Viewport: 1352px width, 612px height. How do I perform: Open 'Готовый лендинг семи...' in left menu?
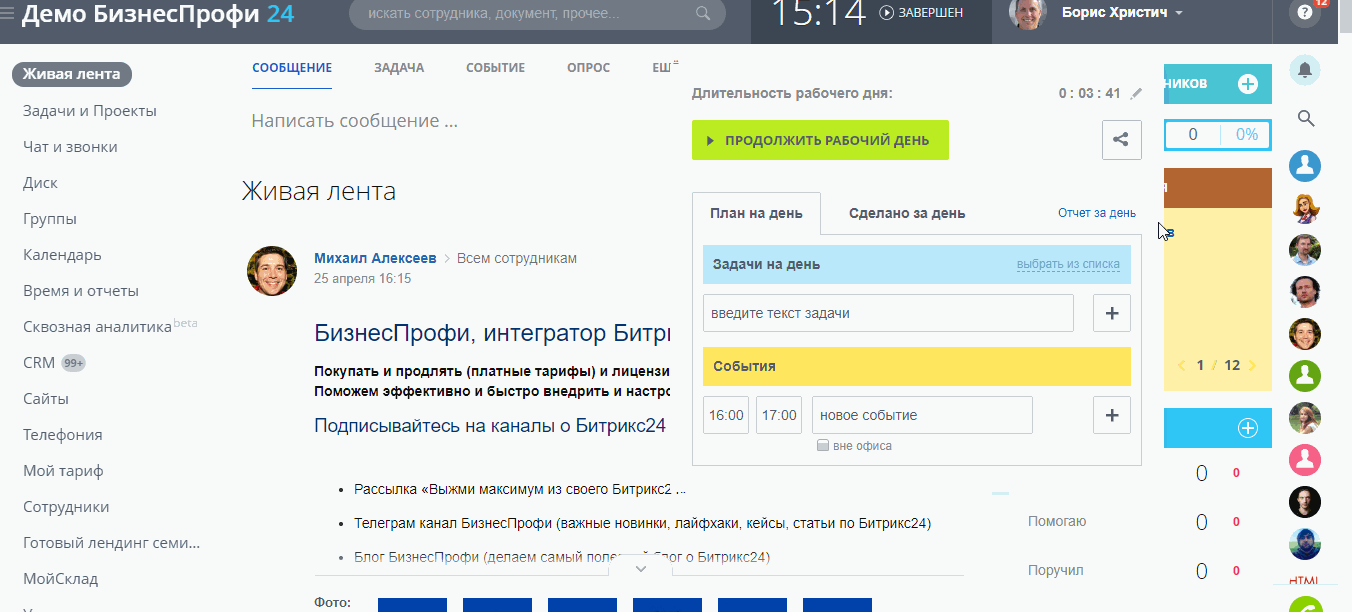click(112, 543)
